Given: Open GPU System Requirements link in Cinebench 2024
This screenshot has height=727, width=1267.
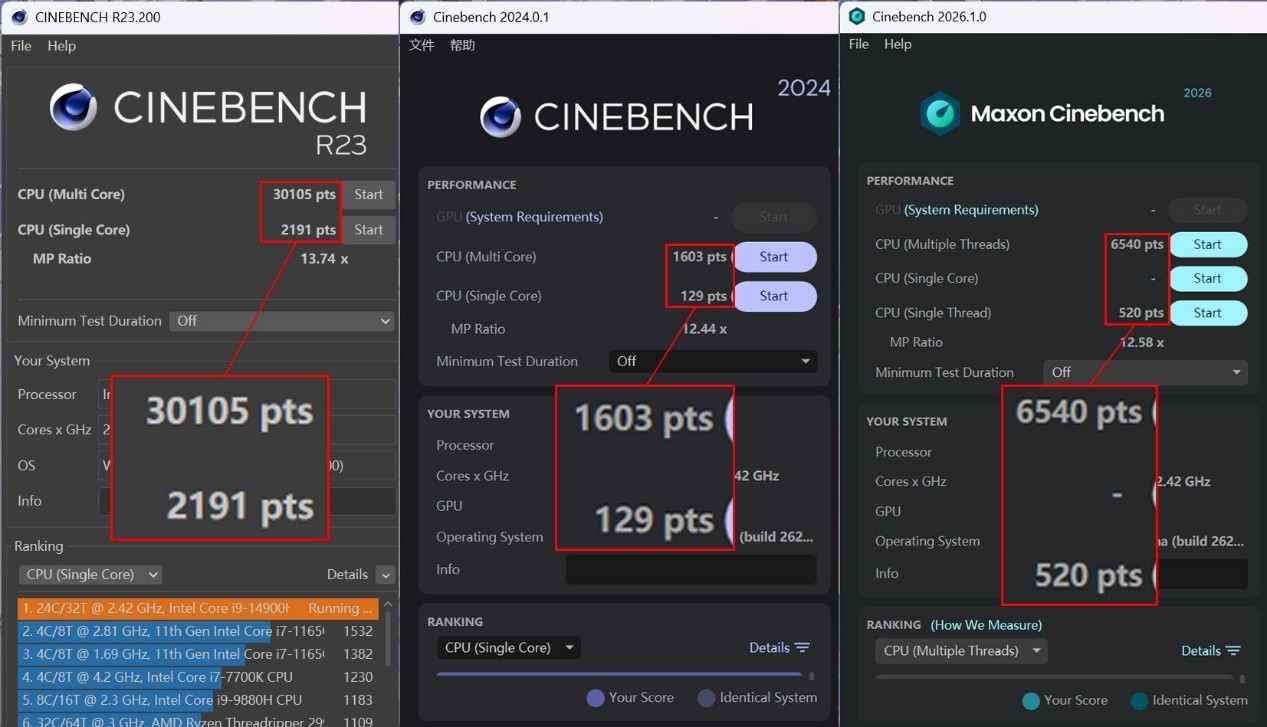Looking at the screenshot, I should coord(534,217).
